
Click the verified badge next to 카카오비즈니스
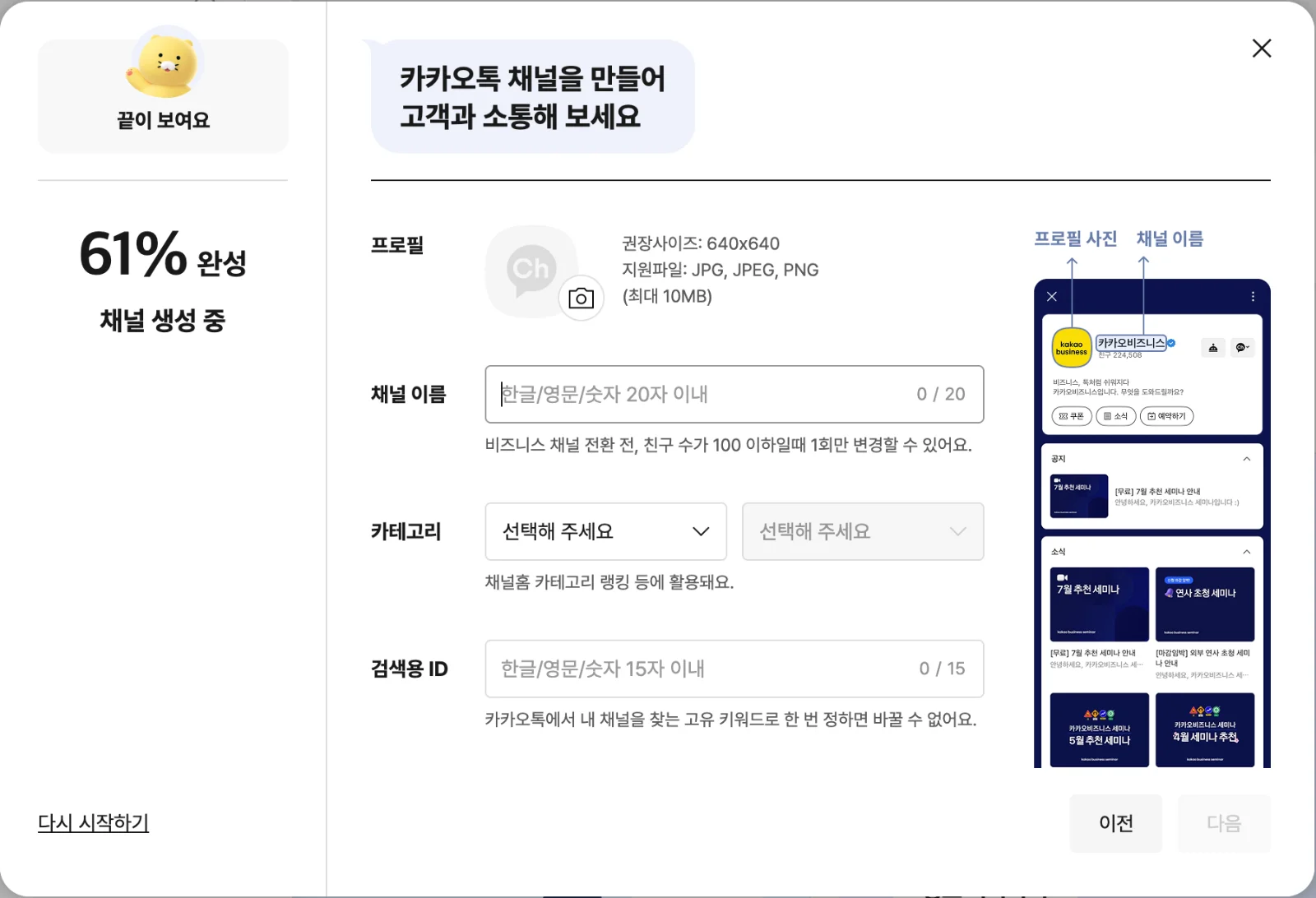click(x=1171, y=343)
